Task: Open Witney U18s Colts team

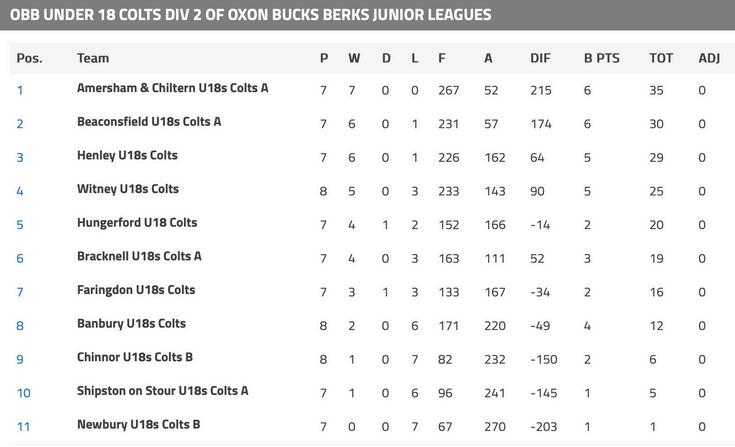Action: [x=128, y=189]
